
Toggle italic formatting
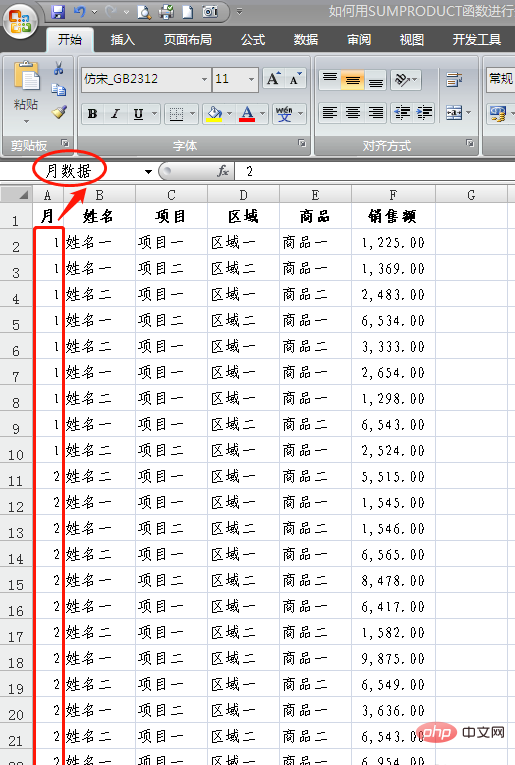pyautogui.click(x=115, y=114)
